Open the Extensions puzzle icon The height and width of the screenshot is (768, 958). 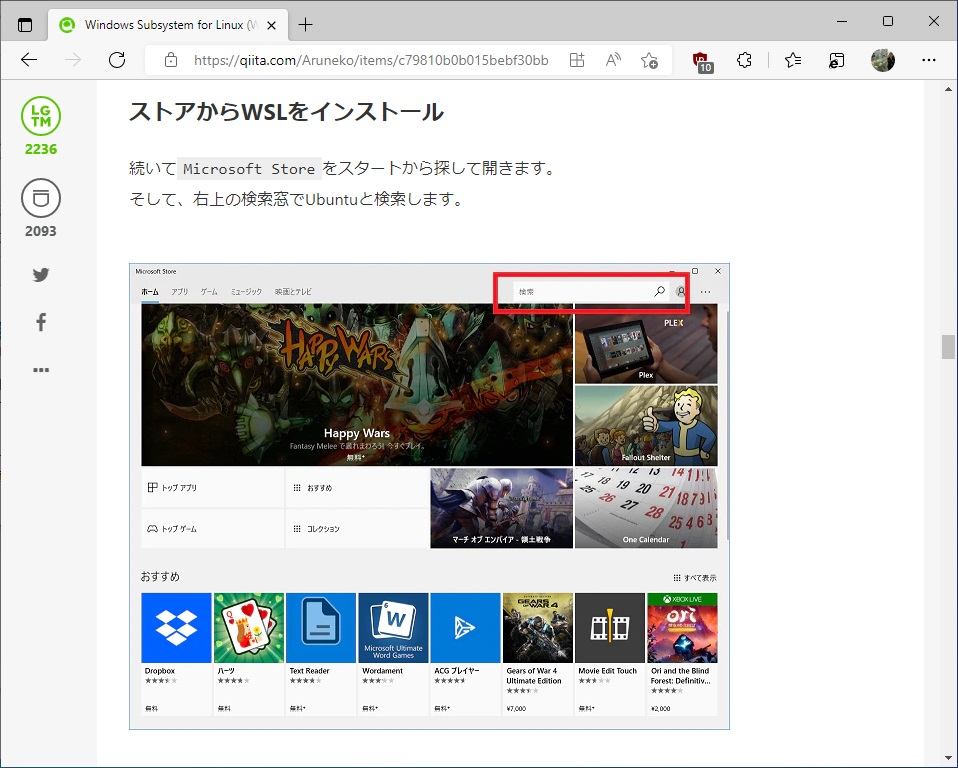(x=744, y=60)
